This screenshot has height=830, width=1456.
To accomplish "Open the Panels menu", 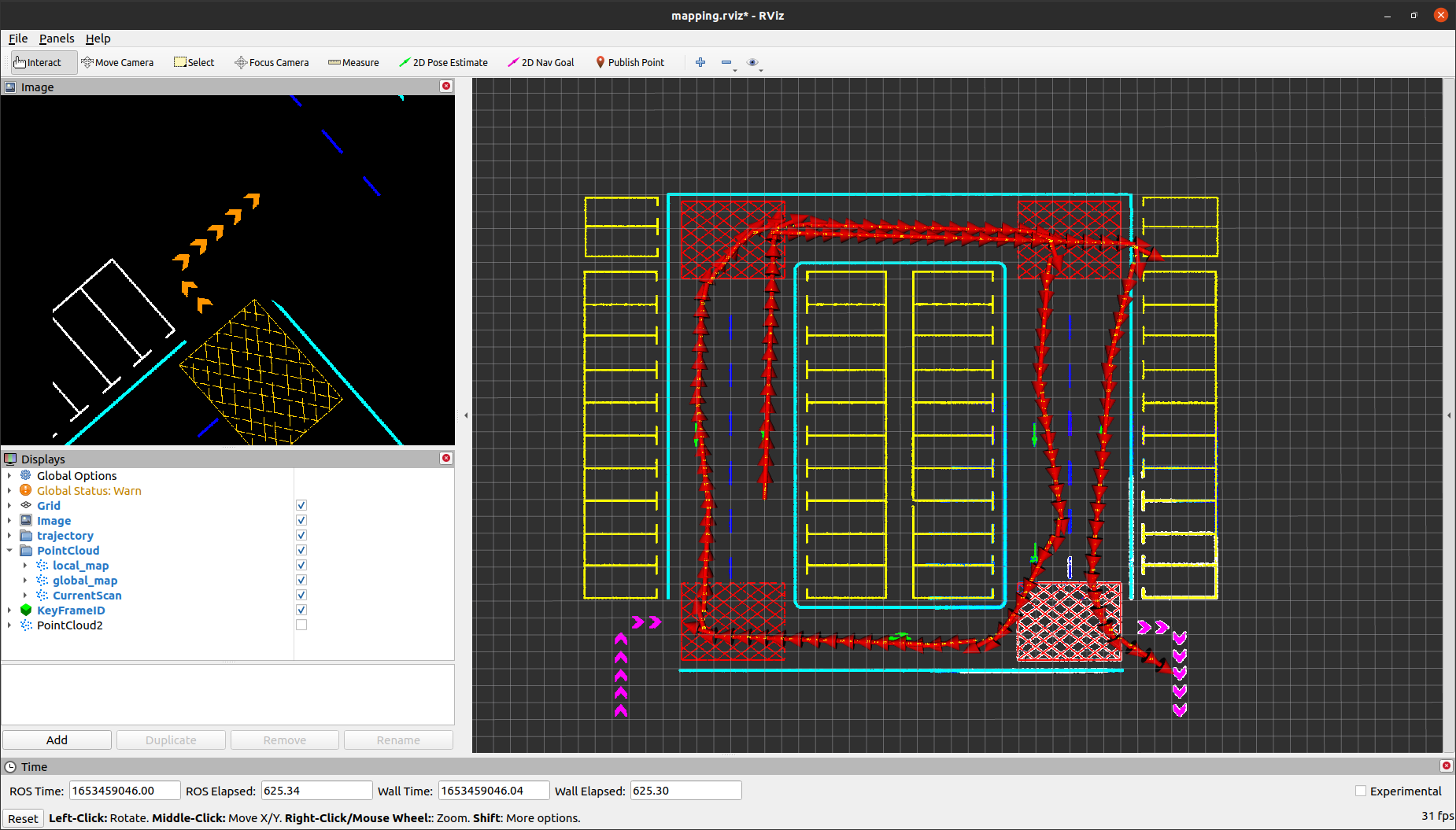I will [57, 38].
